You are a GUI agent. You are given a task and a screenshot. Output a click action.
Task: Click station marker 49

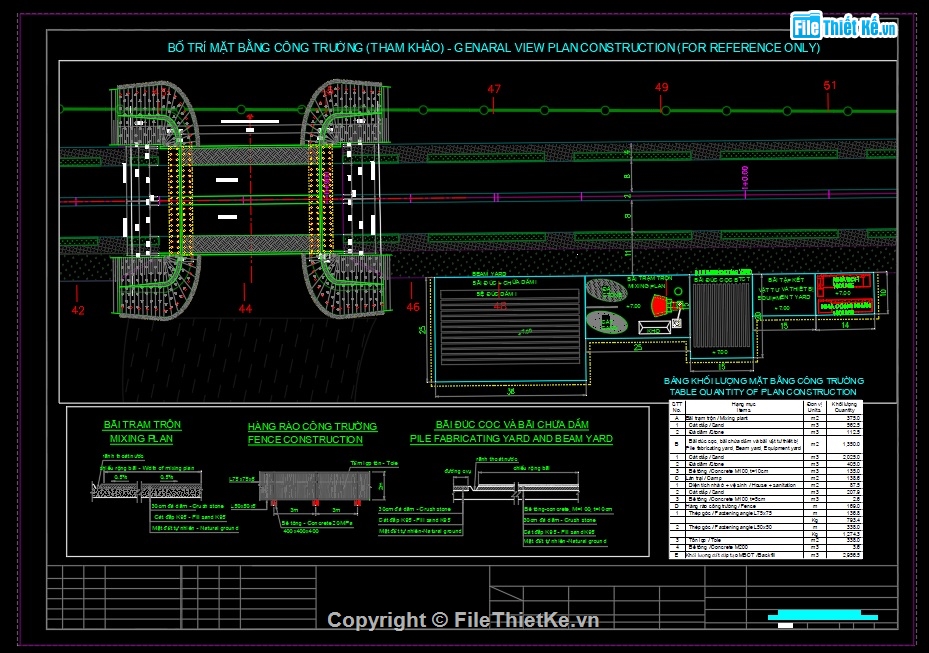[661, 88]
